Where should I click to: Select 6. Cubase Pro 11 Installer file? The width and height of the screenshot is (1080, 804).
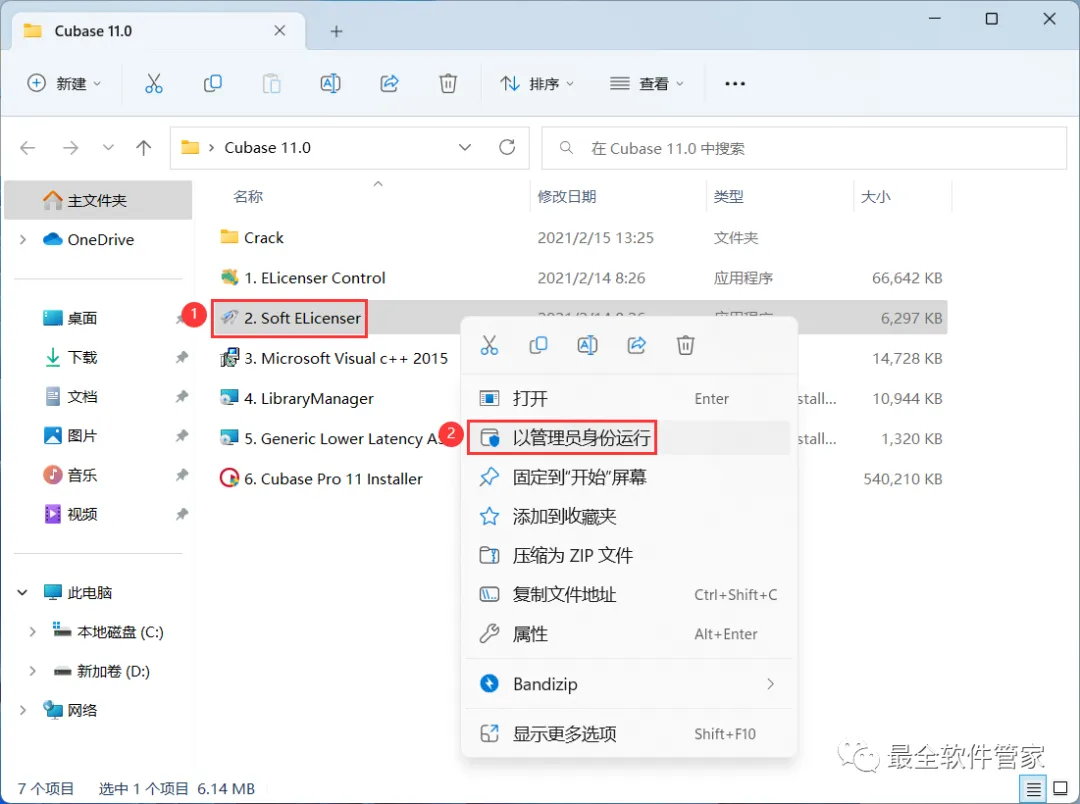click(x=321, y=479)
